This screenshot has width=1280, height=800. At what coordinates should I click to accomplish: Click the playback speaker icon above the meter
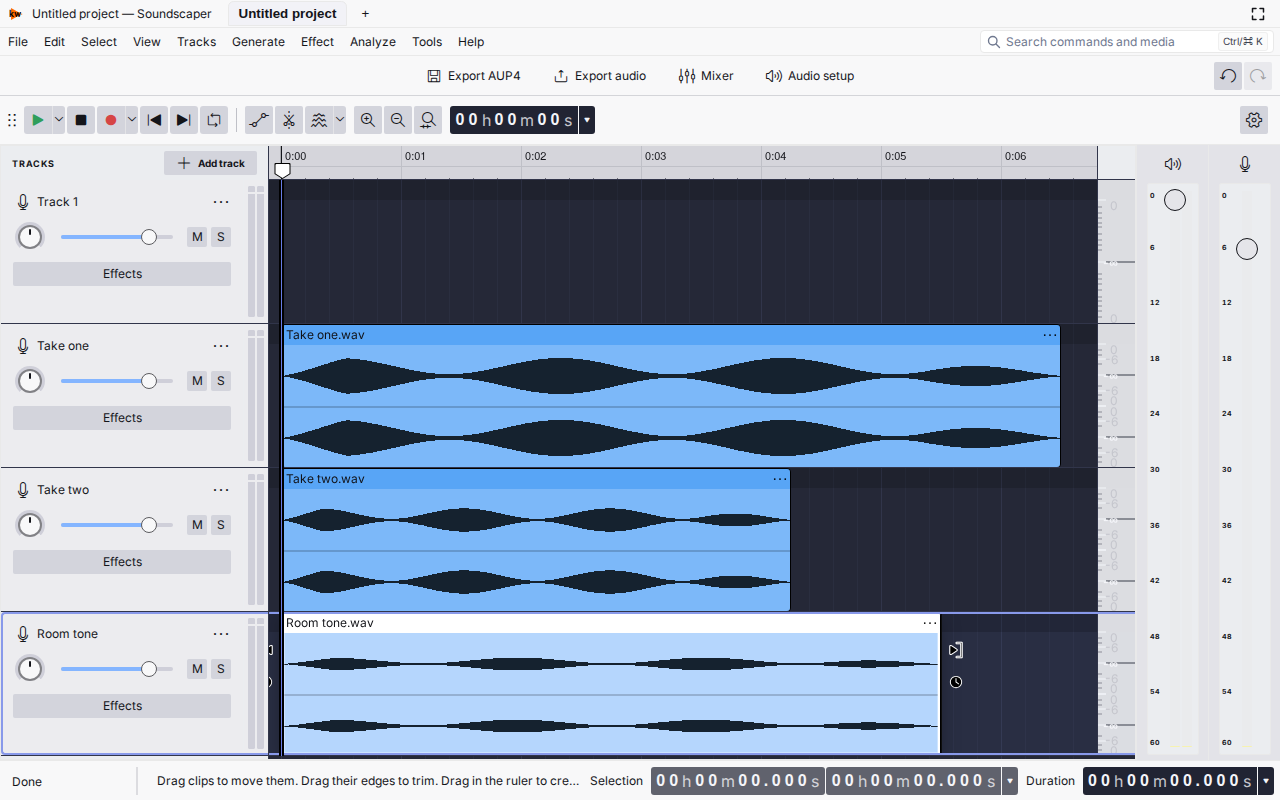(x=1173, y=164)
